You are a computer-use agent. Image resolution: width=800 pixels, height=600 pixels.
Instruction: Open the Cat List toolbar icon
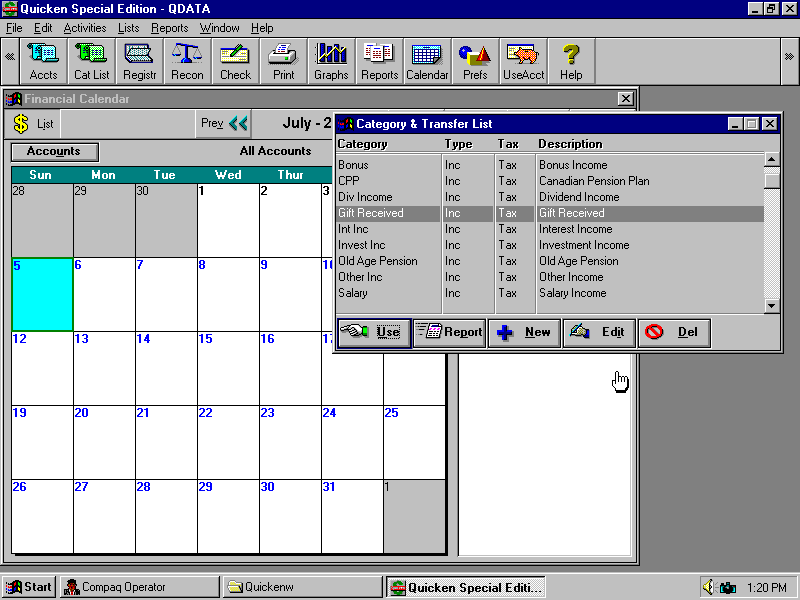[x=92, y=61]
